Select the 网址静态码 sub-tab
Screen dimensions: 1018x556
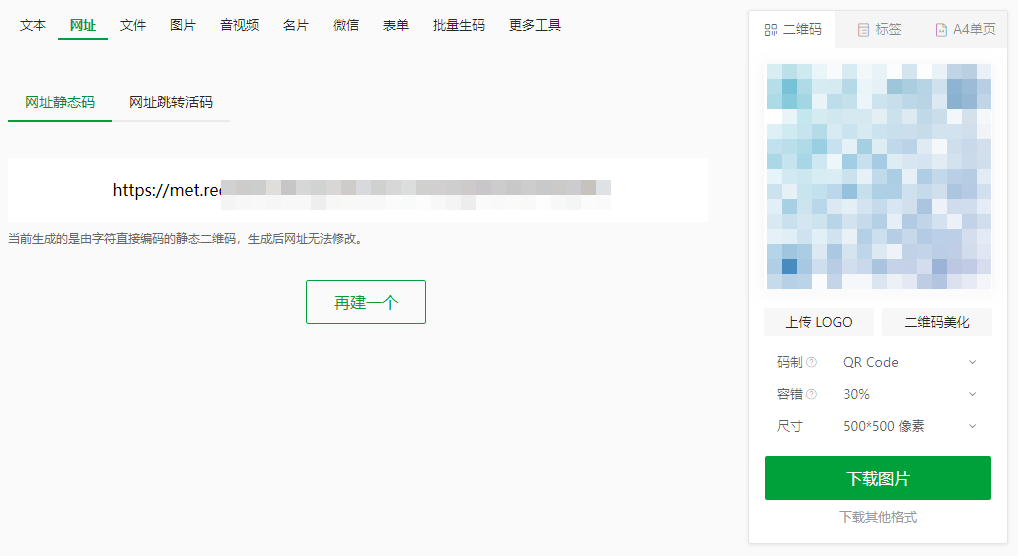(60, 102)
